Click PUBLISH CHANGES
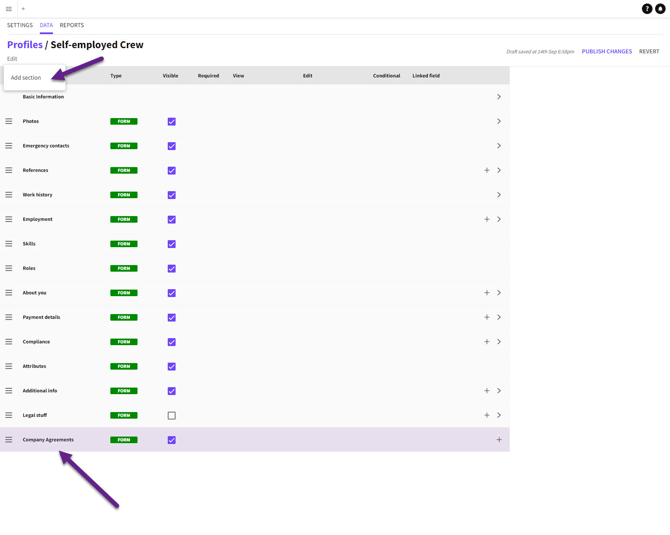Viewport: 670px width, 535px height. 607,51
